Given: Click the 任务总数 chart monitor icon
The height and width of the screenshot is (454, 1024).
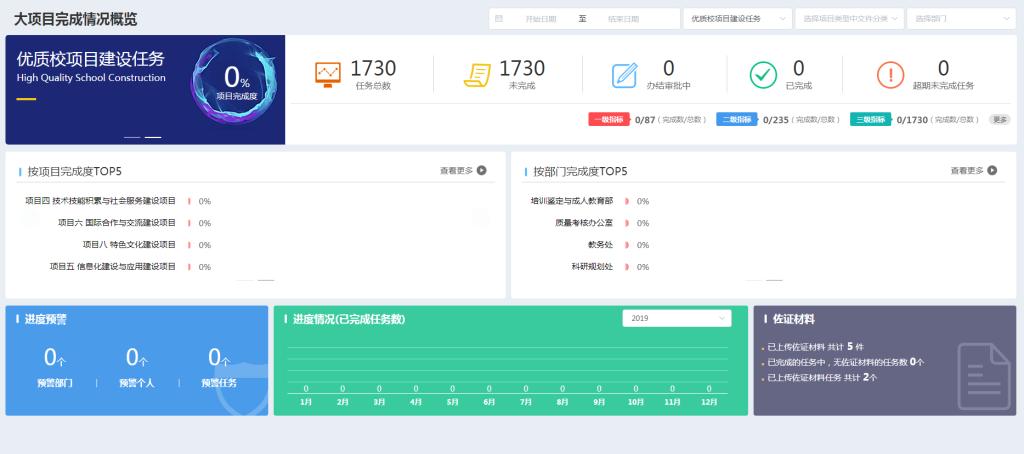Looking at the screenshot, I should pyautogui.click(x=328, y=74).
